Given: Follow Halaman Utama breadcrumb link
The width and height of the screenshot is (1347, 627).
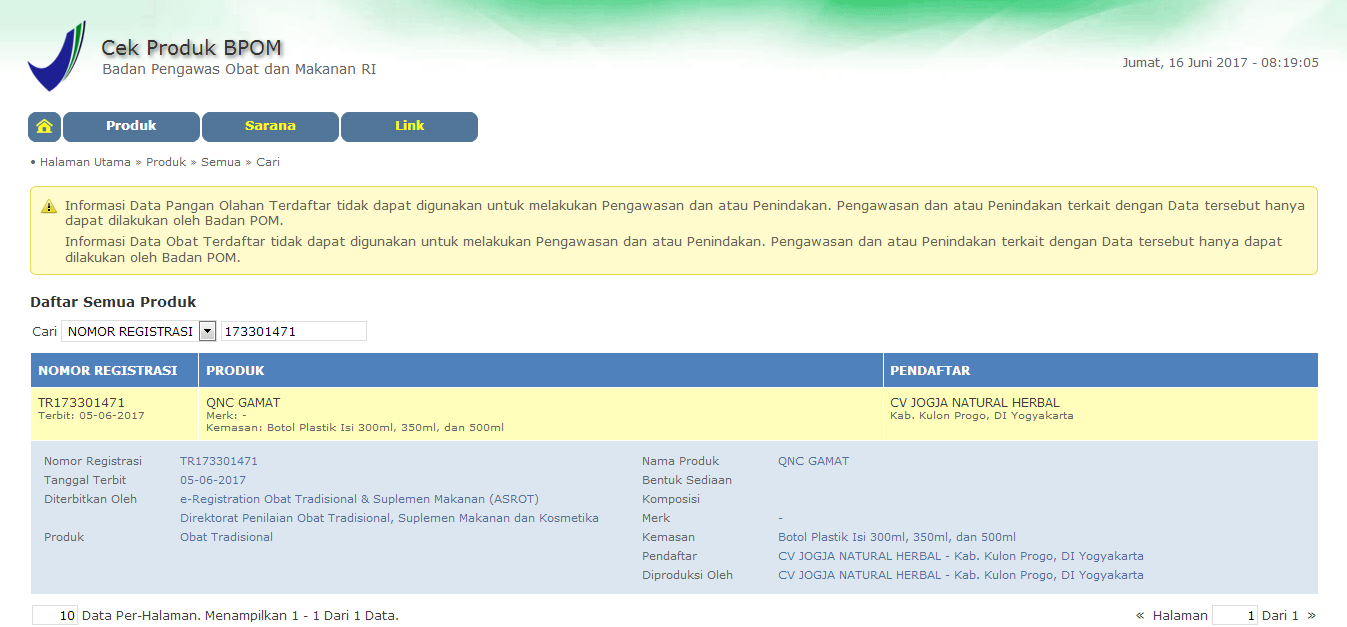Looking at the screenshot, I should 85,162.
